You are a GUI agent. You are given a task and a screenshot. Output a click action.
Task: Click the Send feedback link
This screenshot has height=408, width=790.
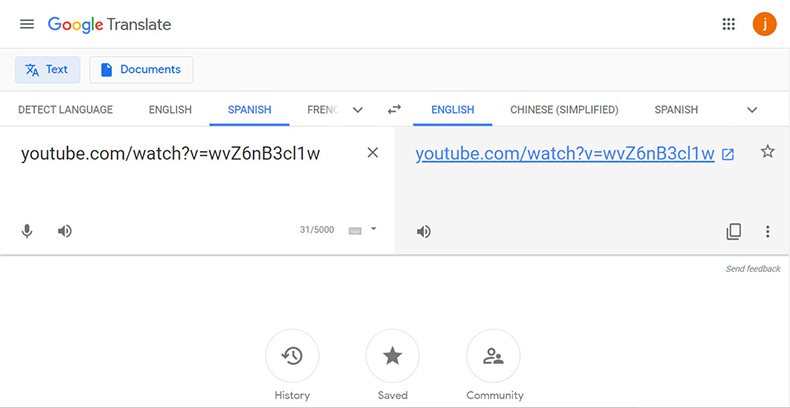point(753,269)
